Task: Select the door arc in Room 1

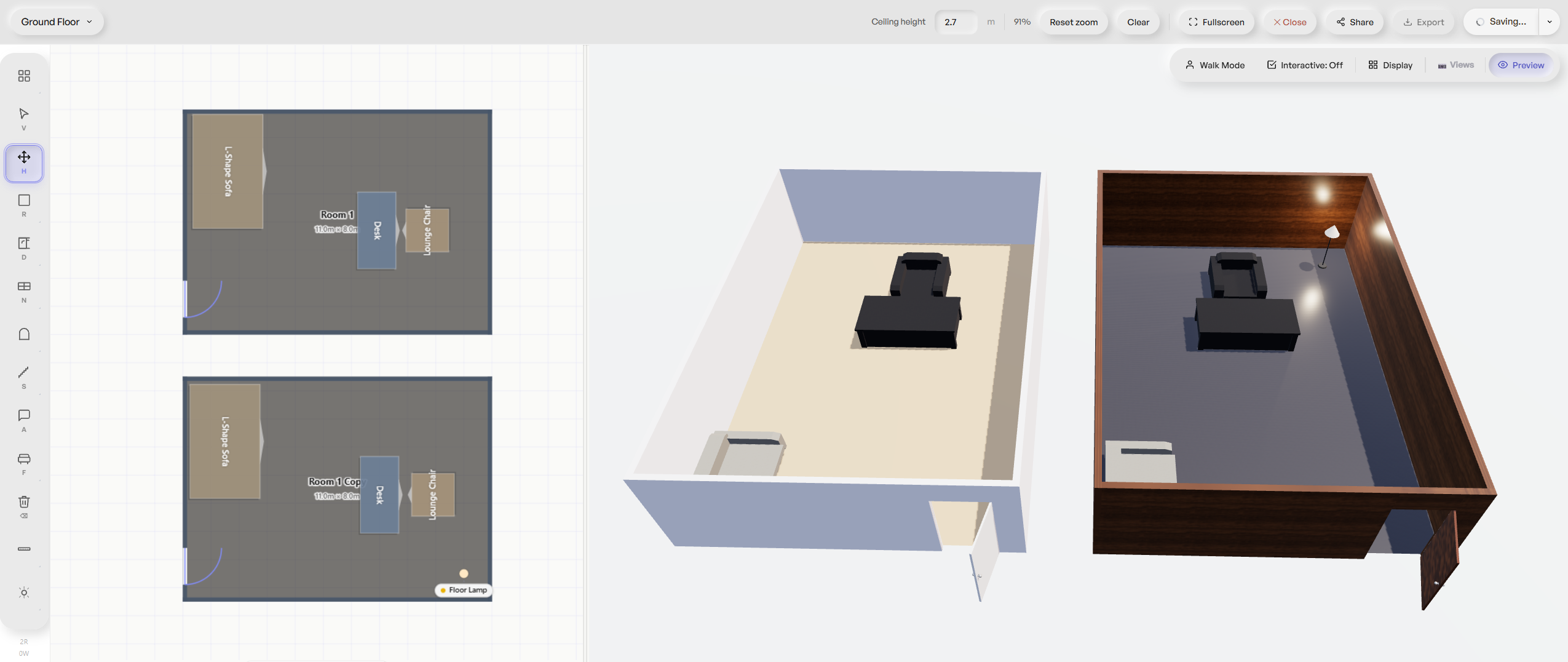Action: point(204,299)
